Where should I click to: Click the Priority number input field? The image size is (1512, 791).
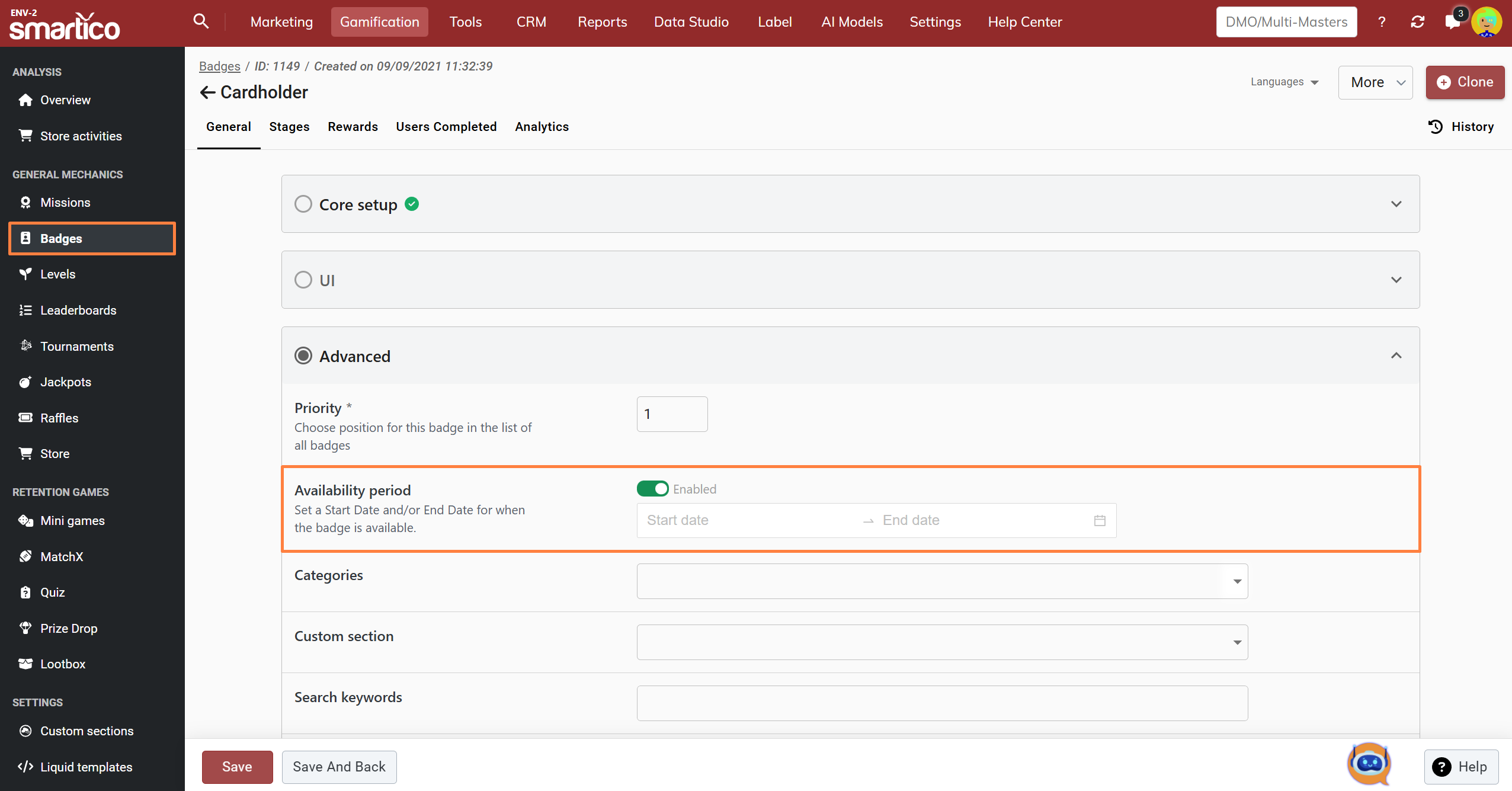point(672,414)
